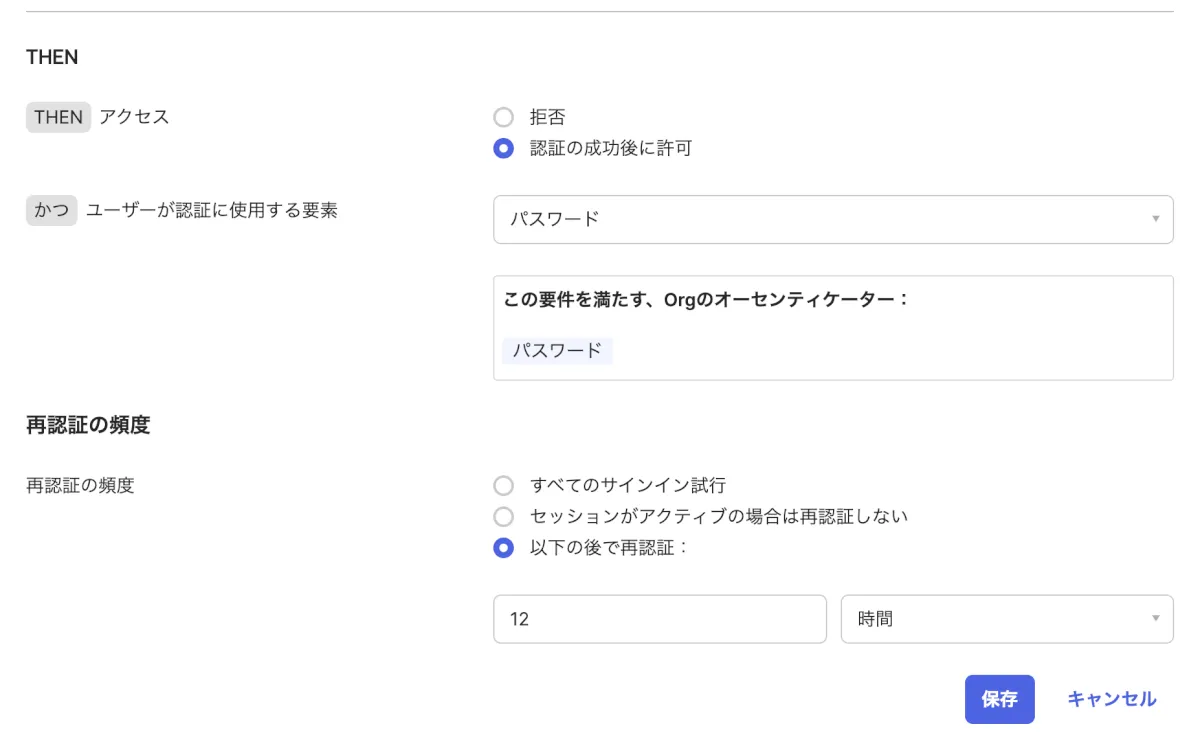
Task: Select 以下の後で再認証 radio button
Action: (504, 548)
